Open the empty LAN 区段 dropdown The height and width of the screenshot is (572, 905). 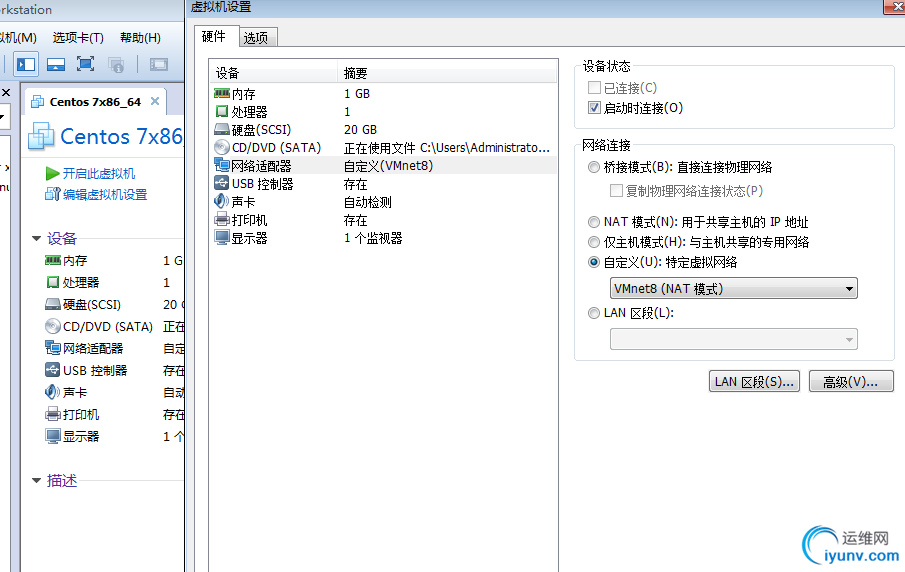pos(734,339)
